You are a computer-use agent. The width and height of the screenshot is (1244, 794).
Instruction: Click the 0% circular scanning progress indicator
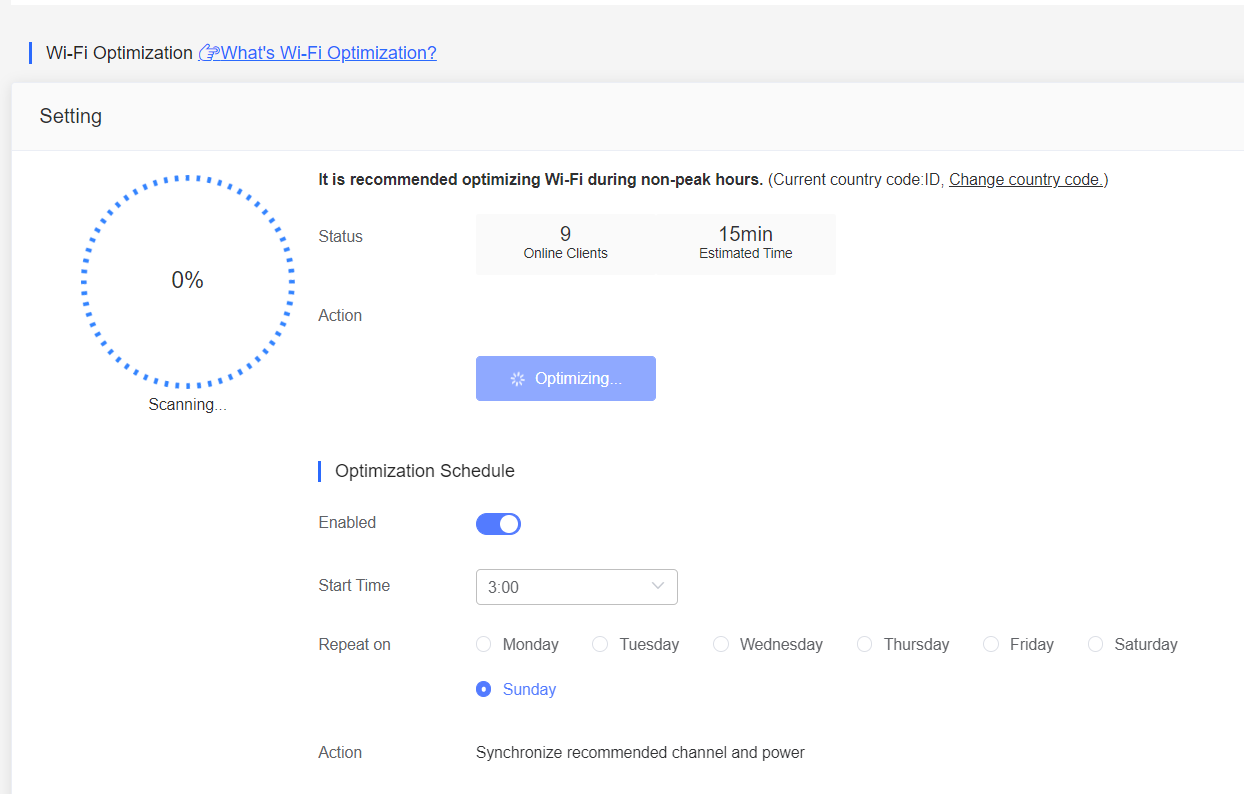(187, 281)
